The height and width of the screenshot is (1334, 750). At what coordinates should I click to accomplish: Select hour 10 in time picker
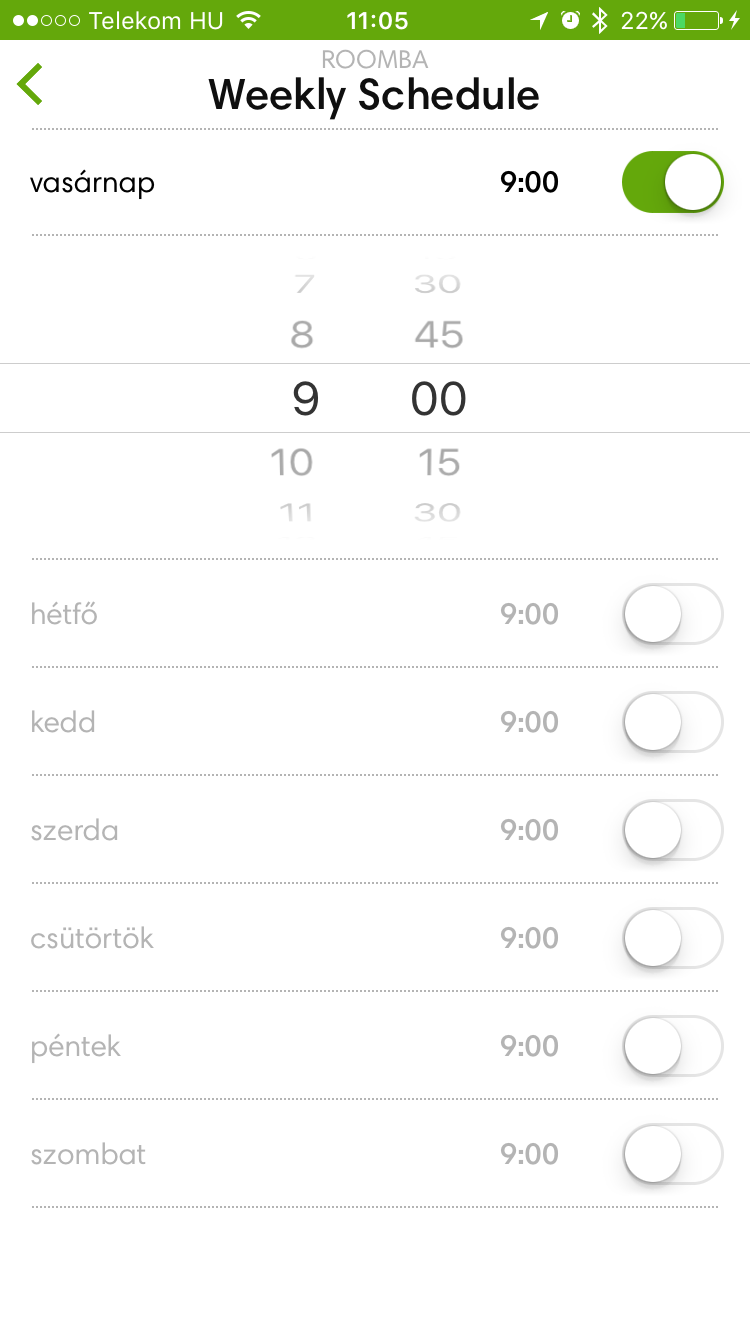pyautogui.click(x=292, y=462)
